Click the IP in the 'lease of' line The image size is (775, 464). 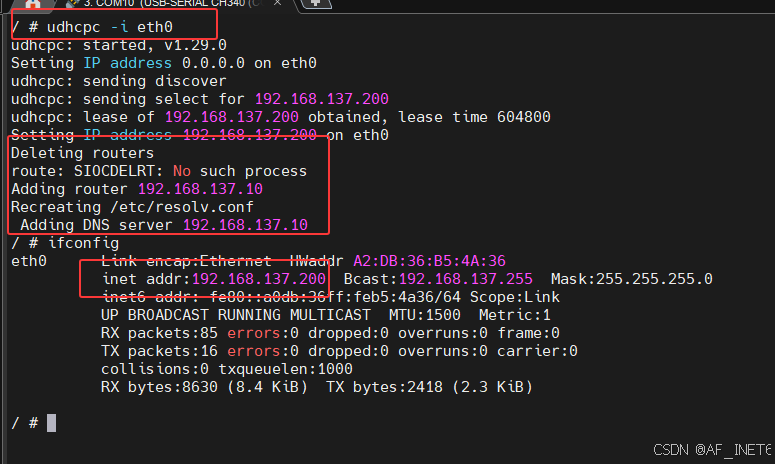click(232, 117)
